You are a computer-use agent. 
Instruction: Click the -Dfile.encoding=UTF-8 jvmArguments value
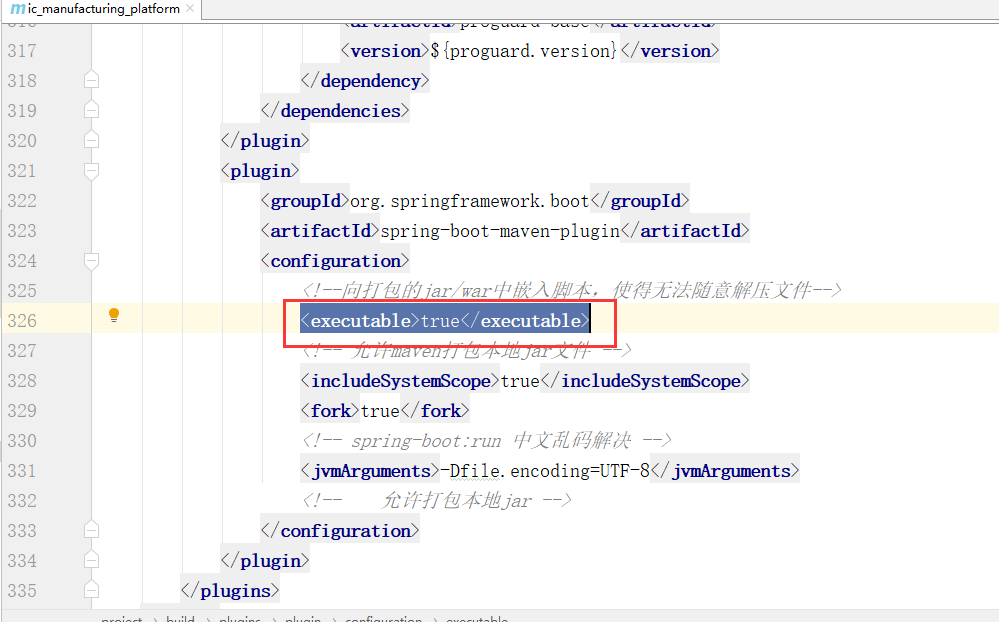click(540, 470)
